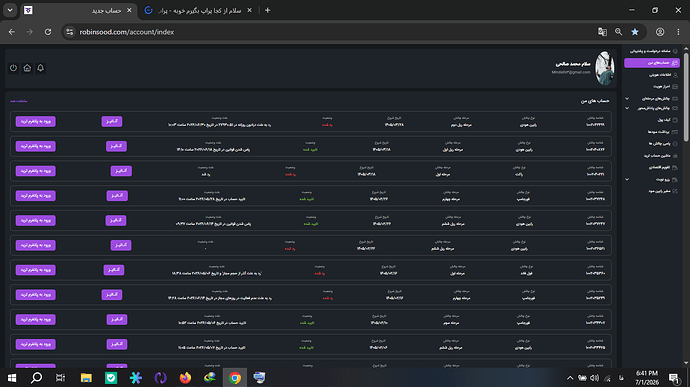690x387 pixels.
Task: Click the translate page icon
Action: coord(602,32)
